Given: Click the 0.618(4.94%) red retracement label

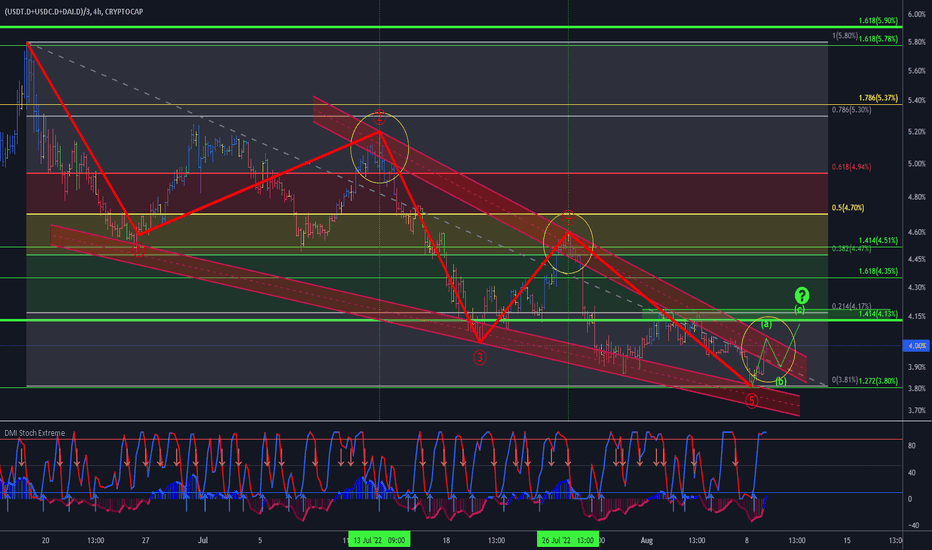Looking at the screenshot, I should pos(852,167).
